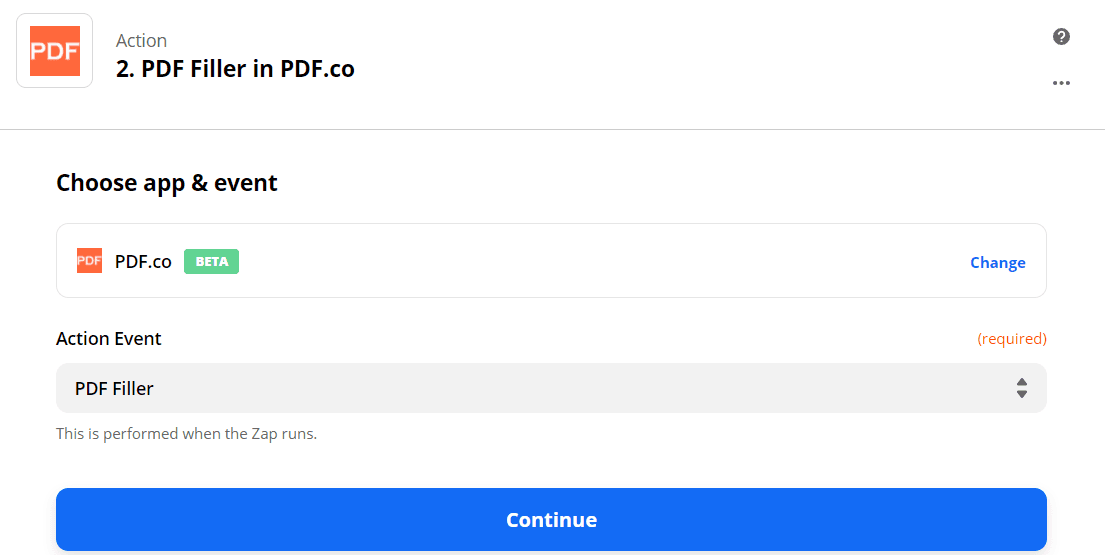Viewport: 1105px width, 555px height.
Task: Click the small PDF.co icon in app selector
Action: 90,261
